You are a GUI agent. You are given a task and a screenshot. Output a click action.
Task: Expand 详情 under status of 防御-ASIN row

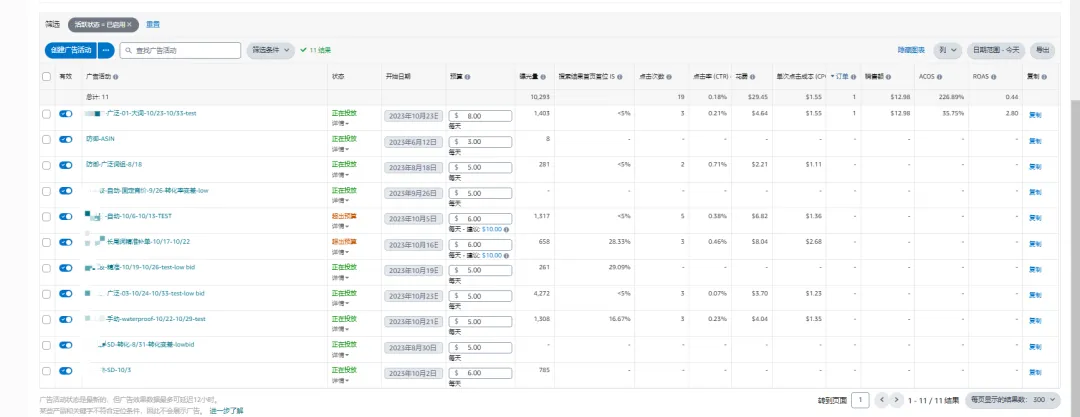click(340, 149)
